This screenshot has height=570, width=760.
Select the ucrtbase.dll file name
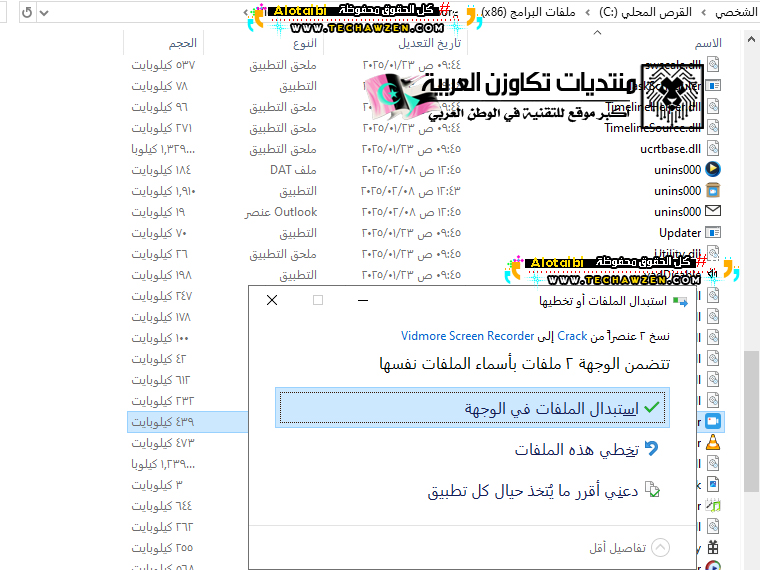[x=670, y=149]
